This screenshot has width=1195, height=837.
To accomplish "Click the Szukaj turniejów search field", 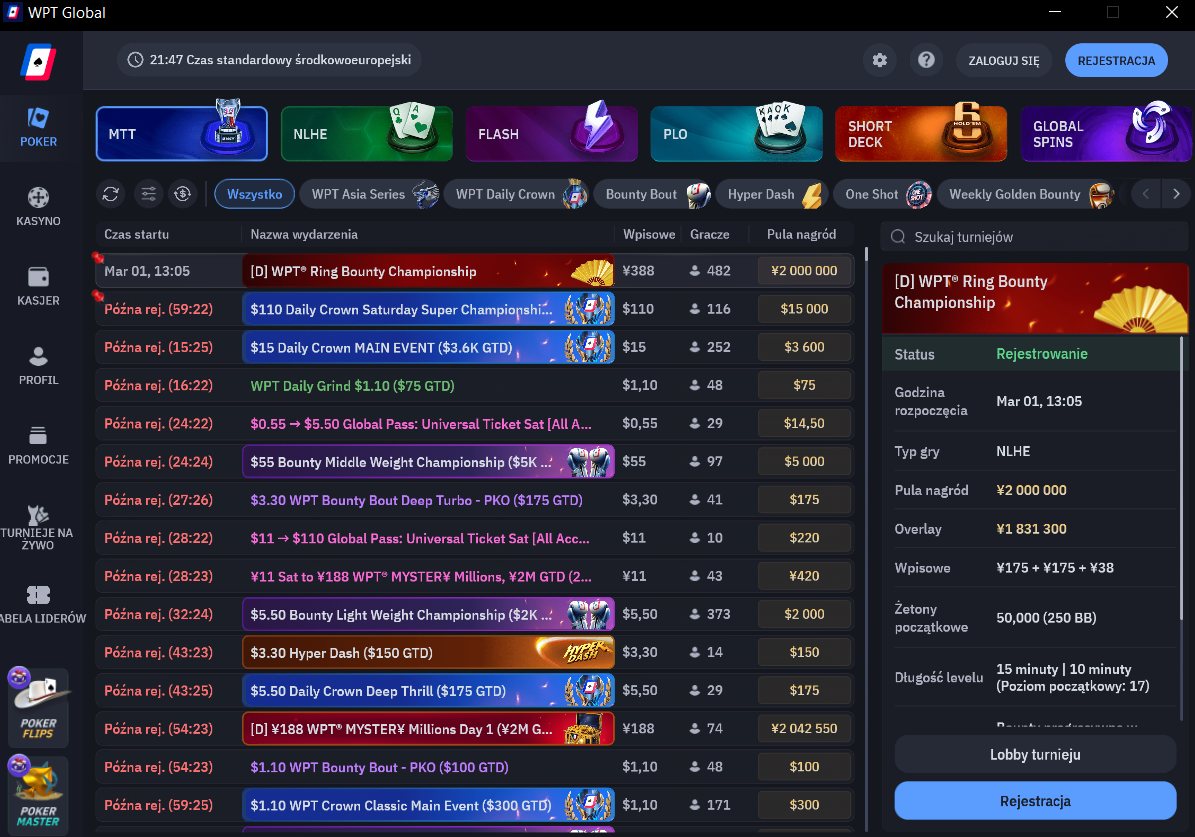I will [x=1034, y=237].
